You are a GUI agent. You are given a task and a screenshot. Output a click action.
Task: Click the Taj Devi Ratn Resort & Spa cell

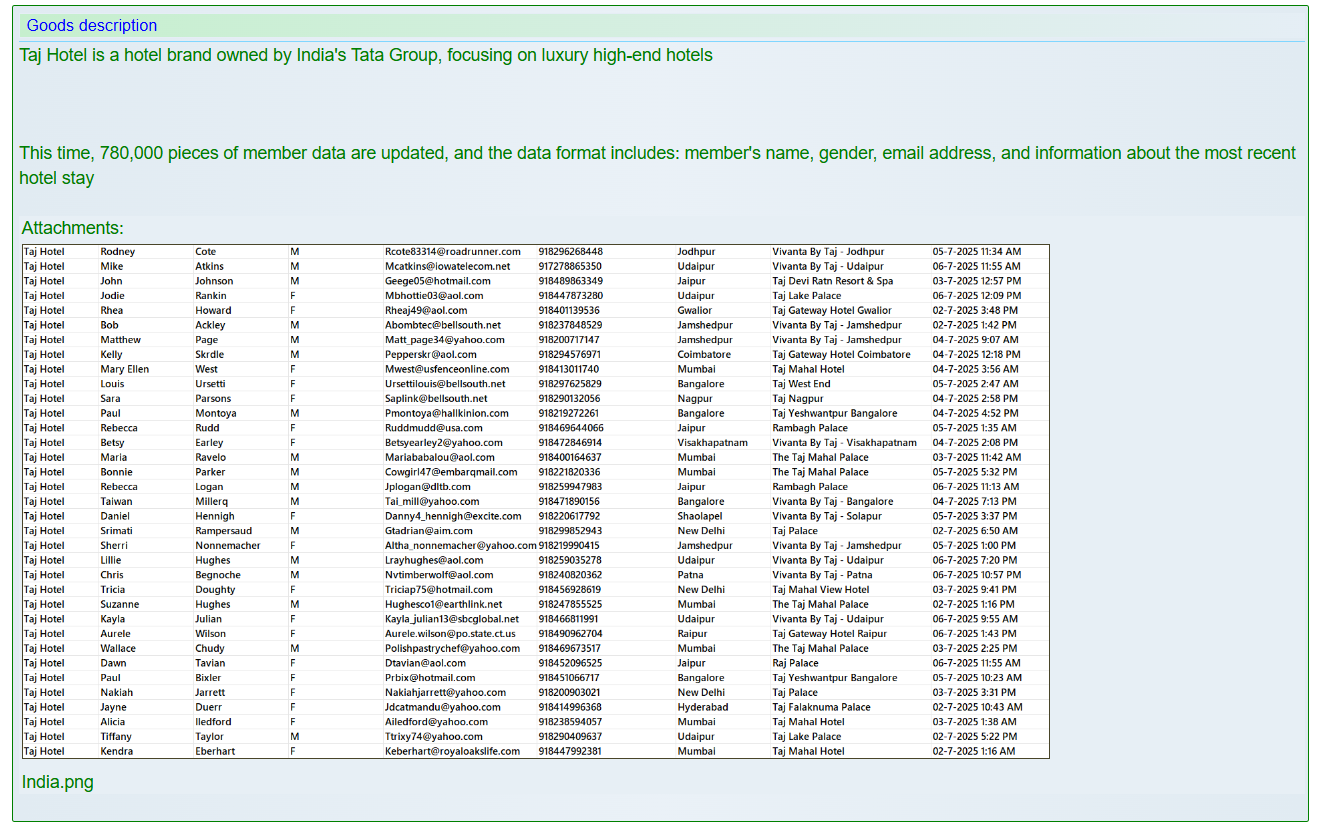[x=832, y=281]
